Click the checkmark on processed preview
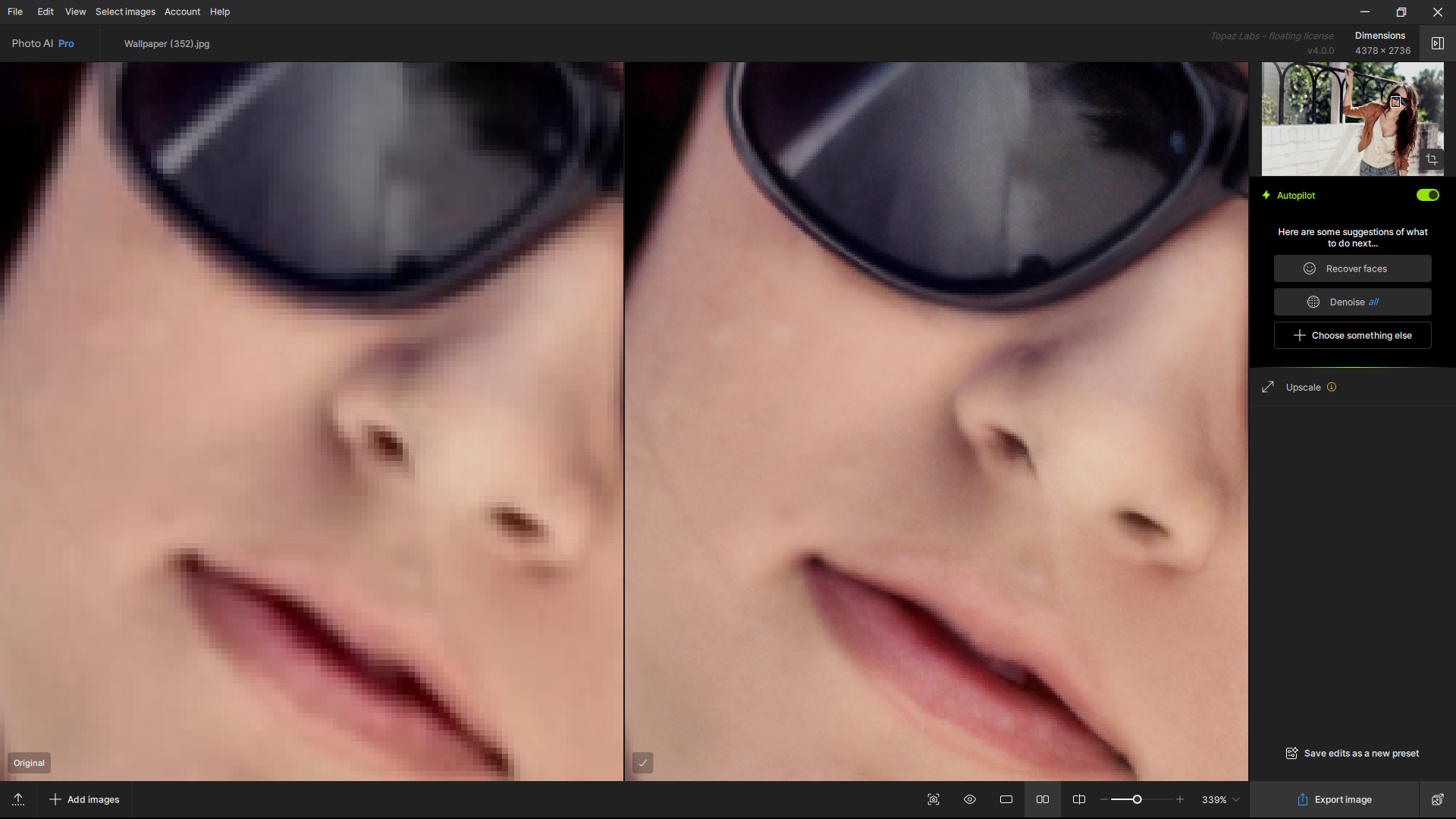This screenshot has height=819, width=1456. (642, 763)
